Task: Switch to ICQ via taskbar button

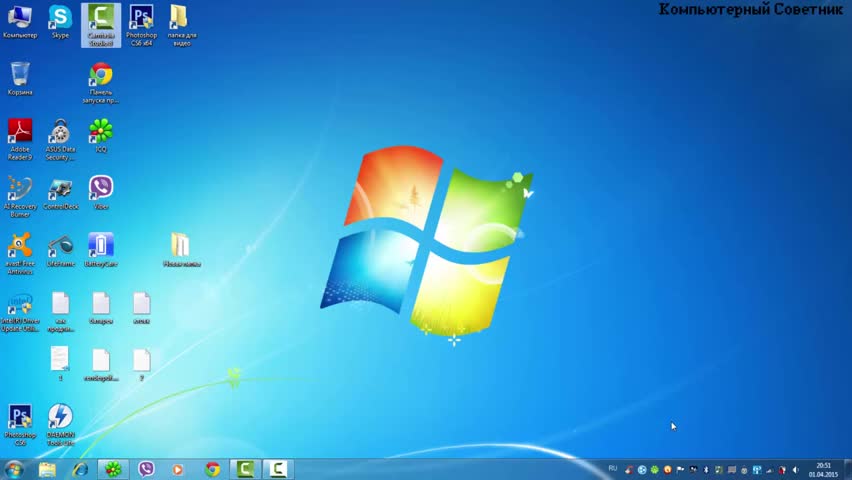Action: 113,469
